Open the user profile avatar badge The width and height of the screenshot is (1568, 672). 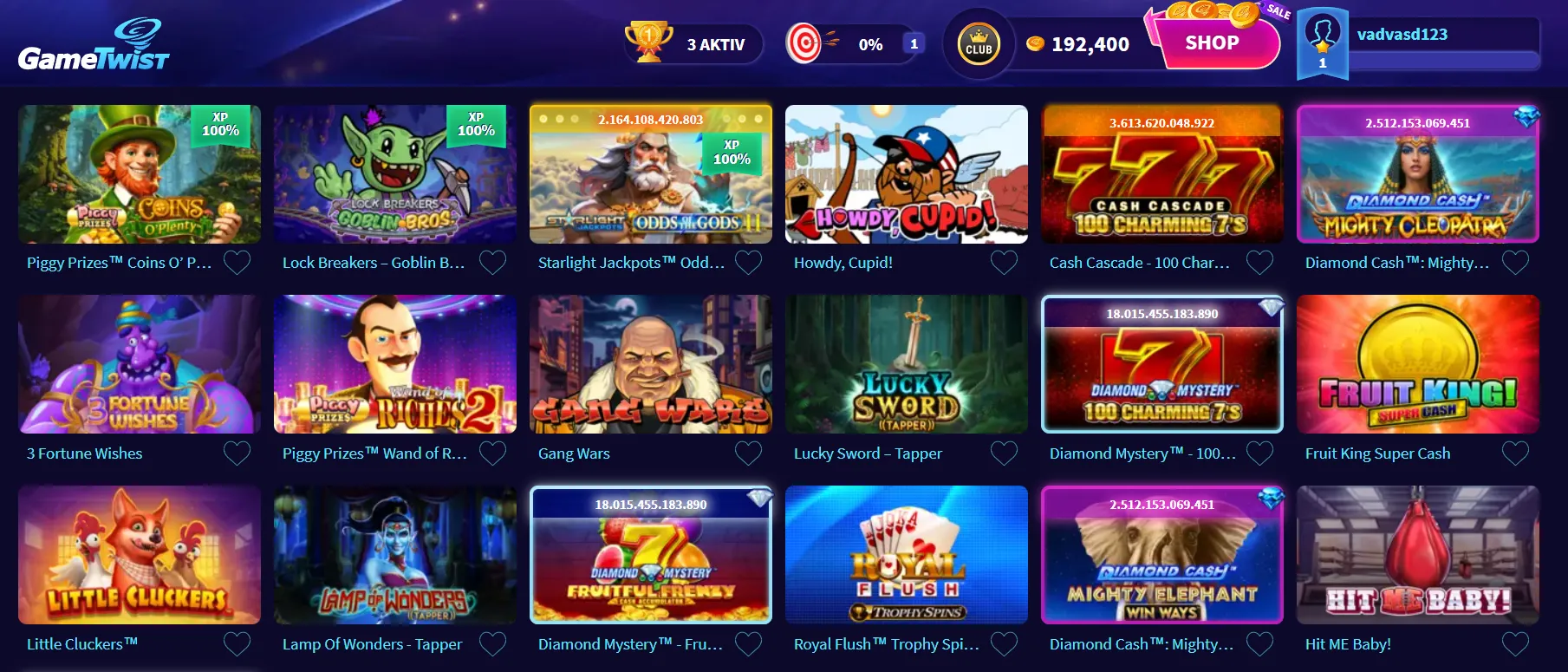1322,43
